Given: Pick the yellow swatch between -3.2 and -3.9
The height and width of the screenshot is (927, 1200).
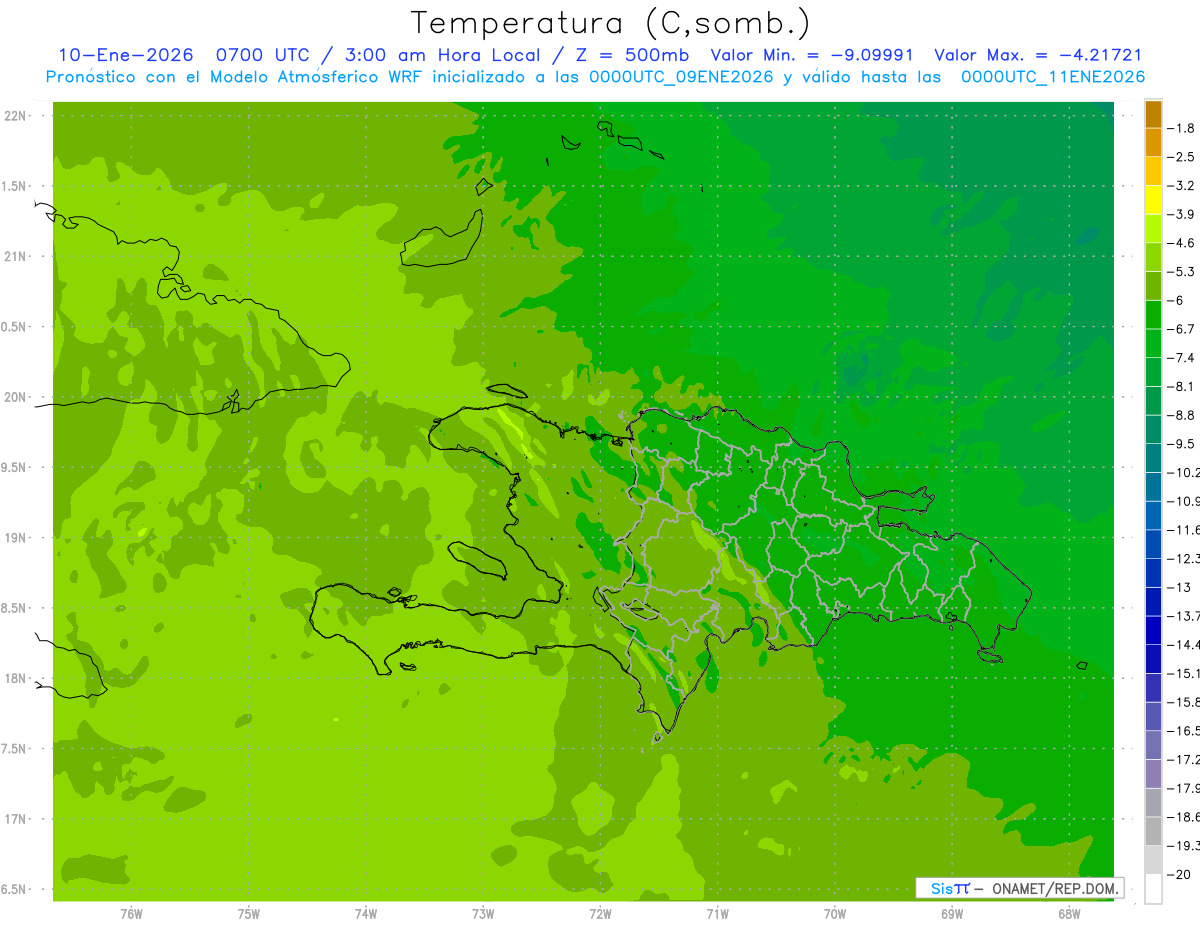Looking at the screenshot, I should 1153,200.
